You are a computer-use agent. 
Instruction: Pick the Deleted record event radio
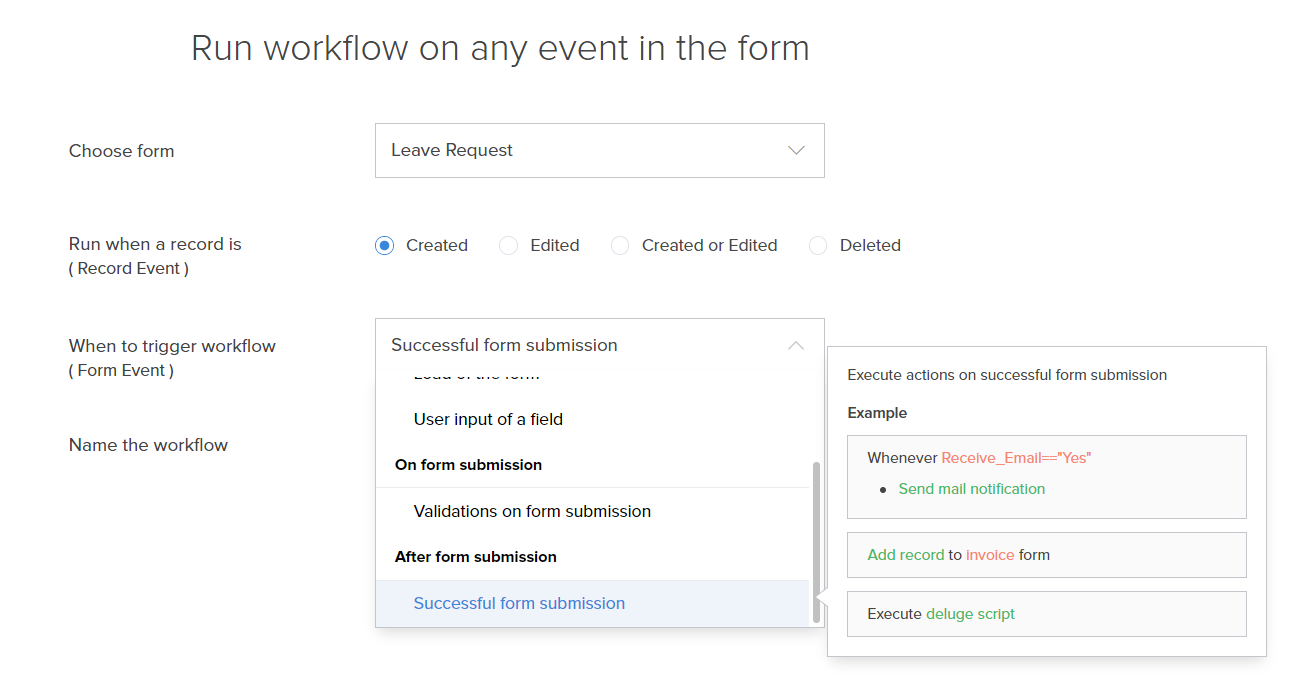point(819,246)
